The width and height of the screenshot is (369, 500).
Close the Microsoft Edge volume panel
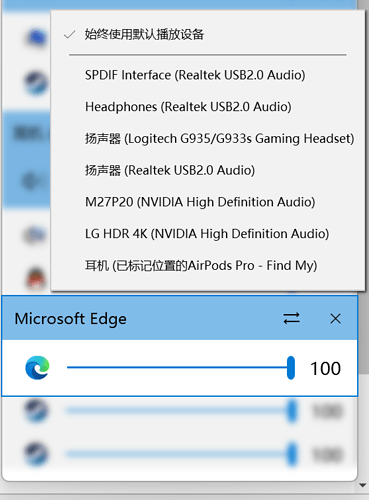(x=335, y=318)
